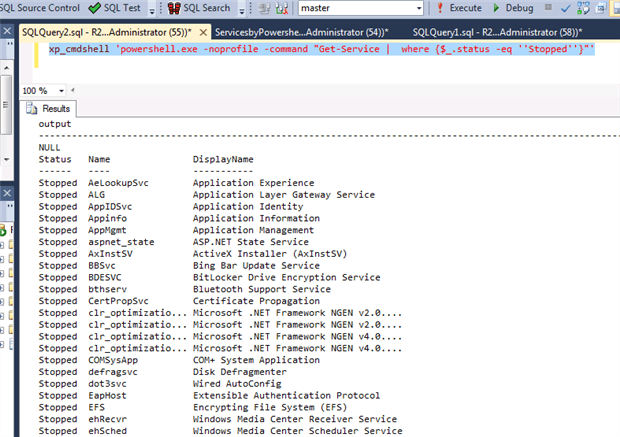Click the SQL Test green checkmark icon

(x=95, y=8)
